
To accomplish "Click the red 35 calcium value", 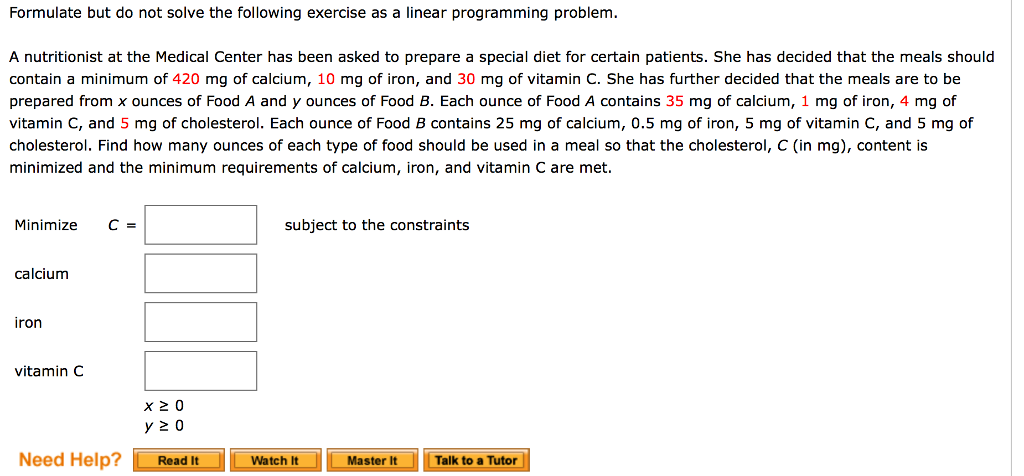I will point(675,102).
